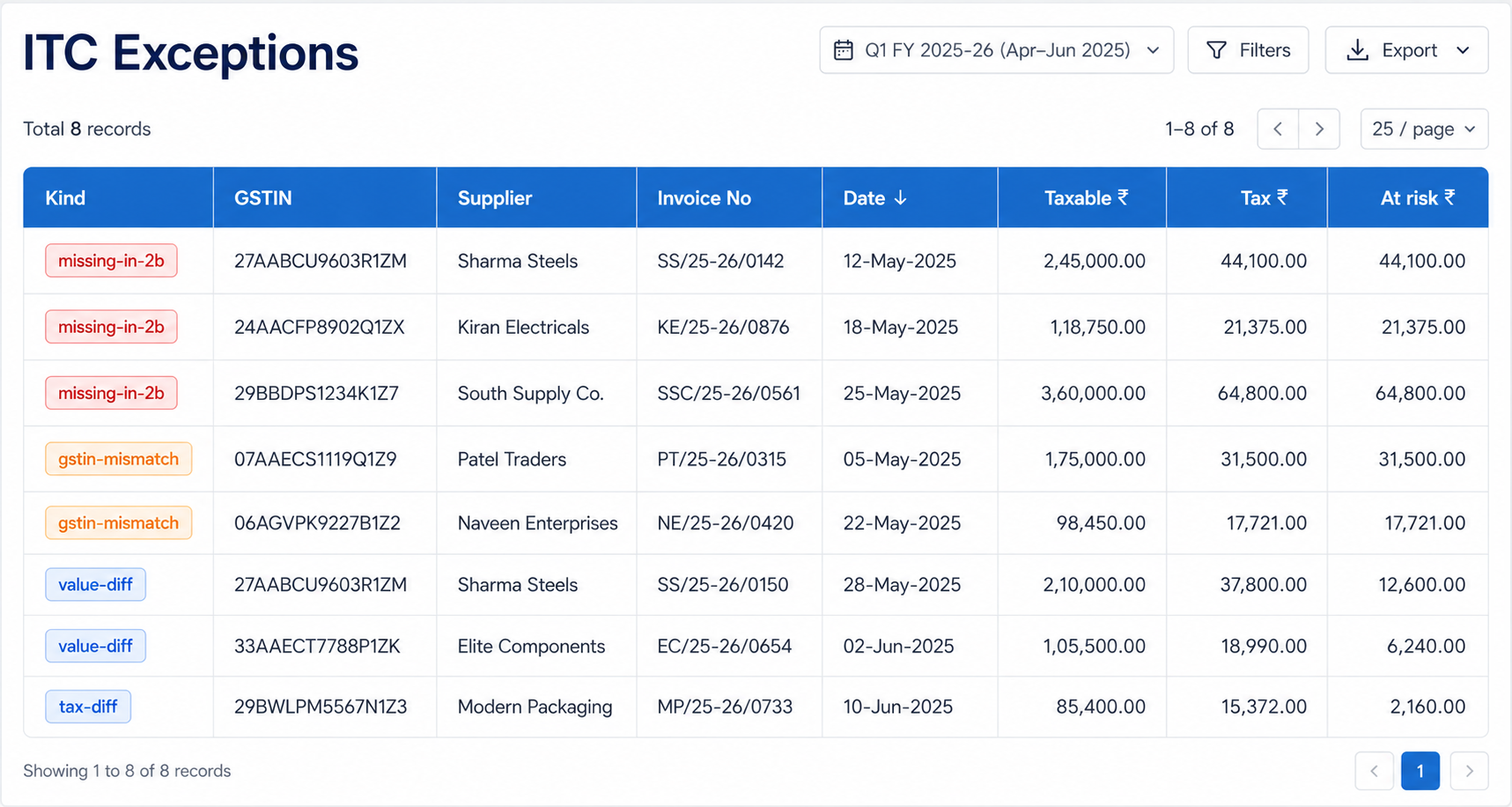Click the missing-in-2b tag for Kiran Electricals
Viewport: 1512px width, 807px height.
point(111,327)
